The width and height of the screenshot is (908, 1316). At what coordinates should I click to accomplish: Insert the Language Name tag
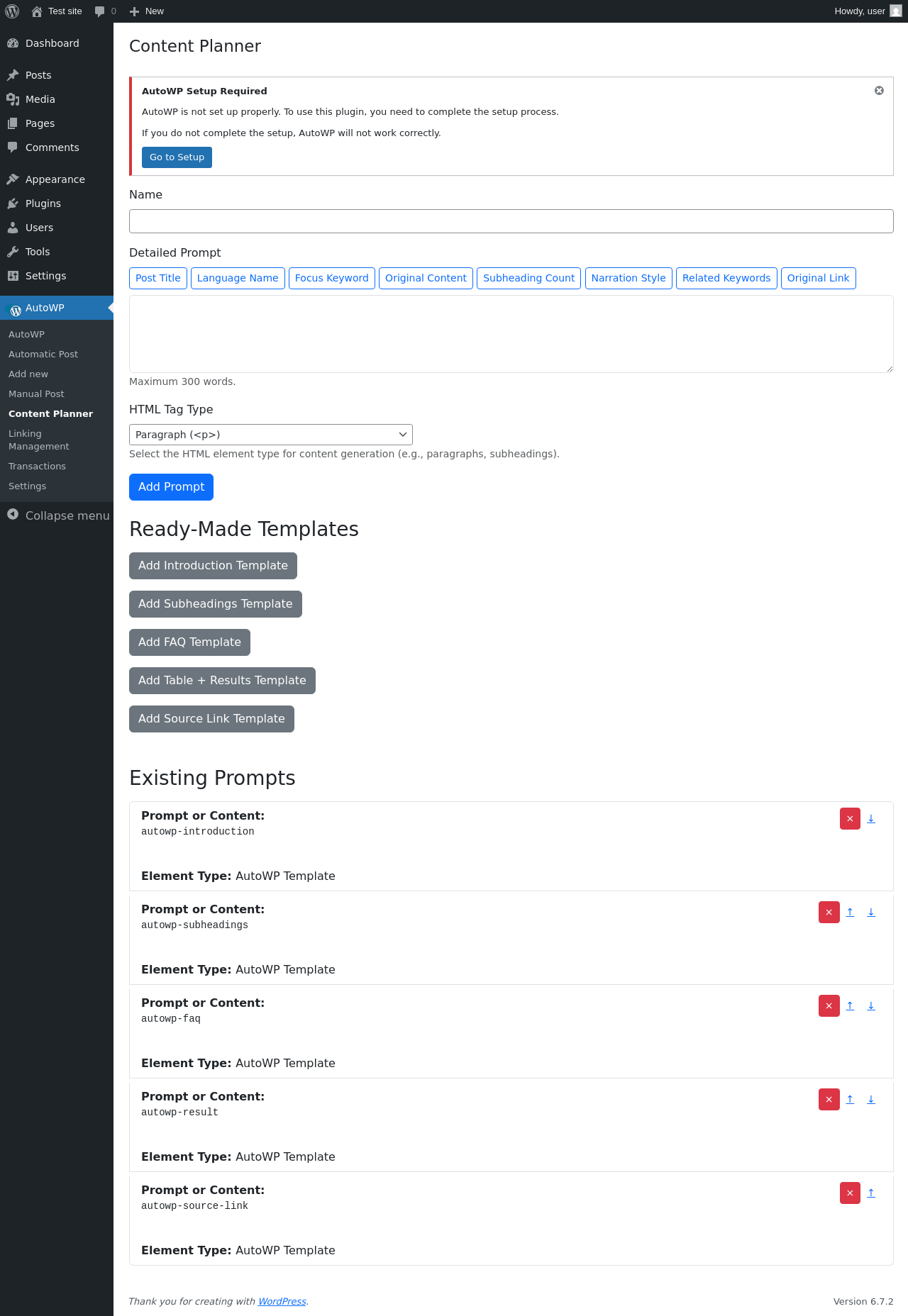pyautogui.click(x=238, y=278)
